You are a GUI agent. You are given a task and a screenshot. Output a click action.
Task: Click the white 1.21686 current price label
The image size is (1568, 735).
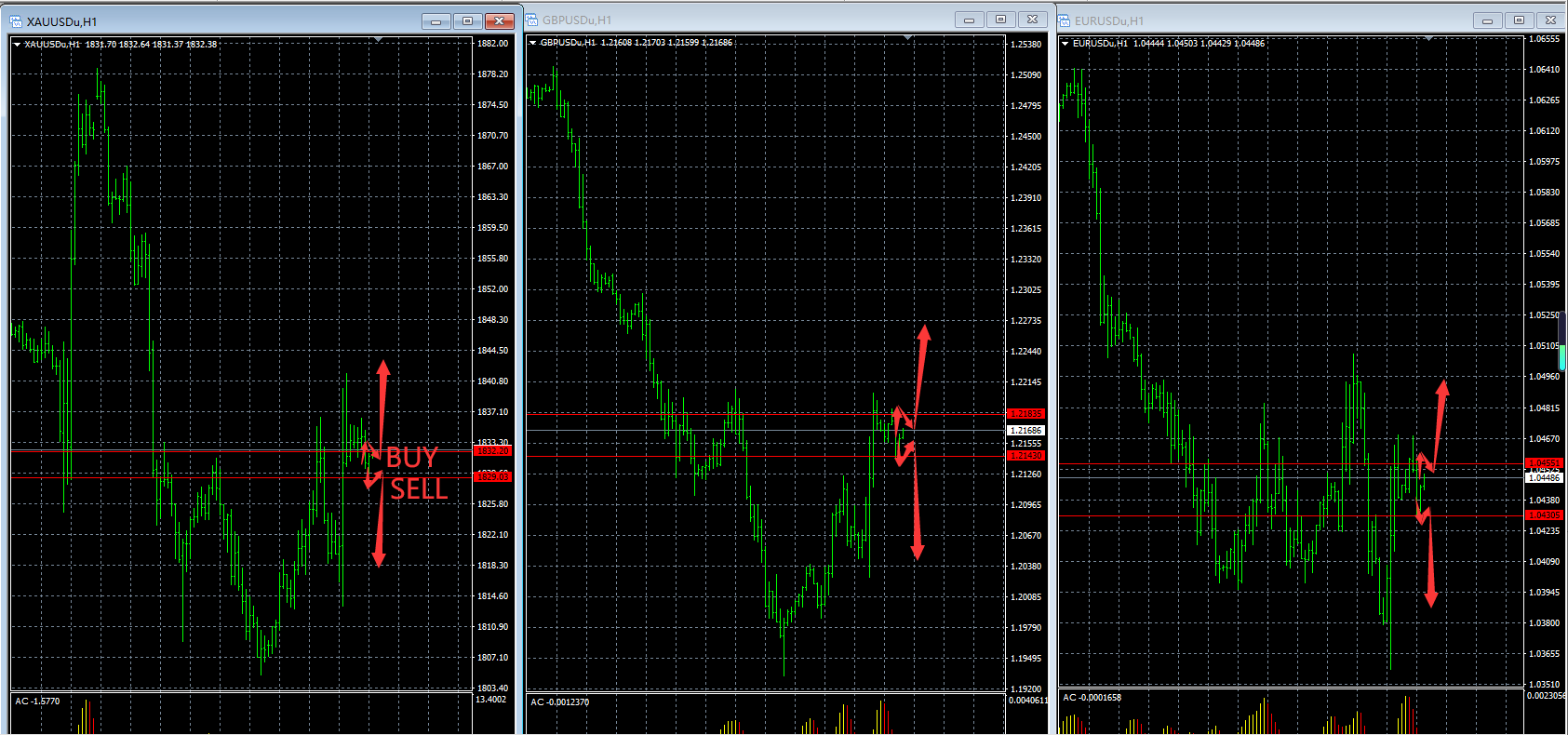pos(1025,431)
